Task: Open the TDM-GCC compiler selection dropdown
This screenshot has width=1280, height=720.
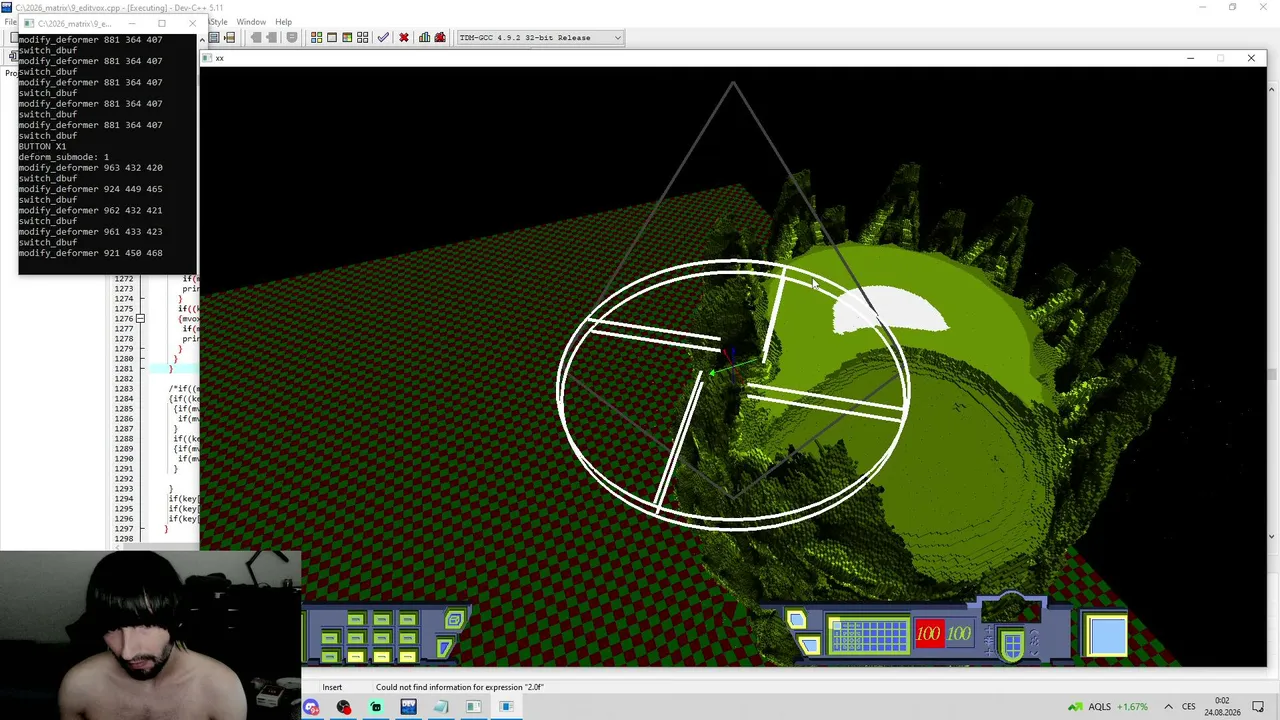Action: 540,38
